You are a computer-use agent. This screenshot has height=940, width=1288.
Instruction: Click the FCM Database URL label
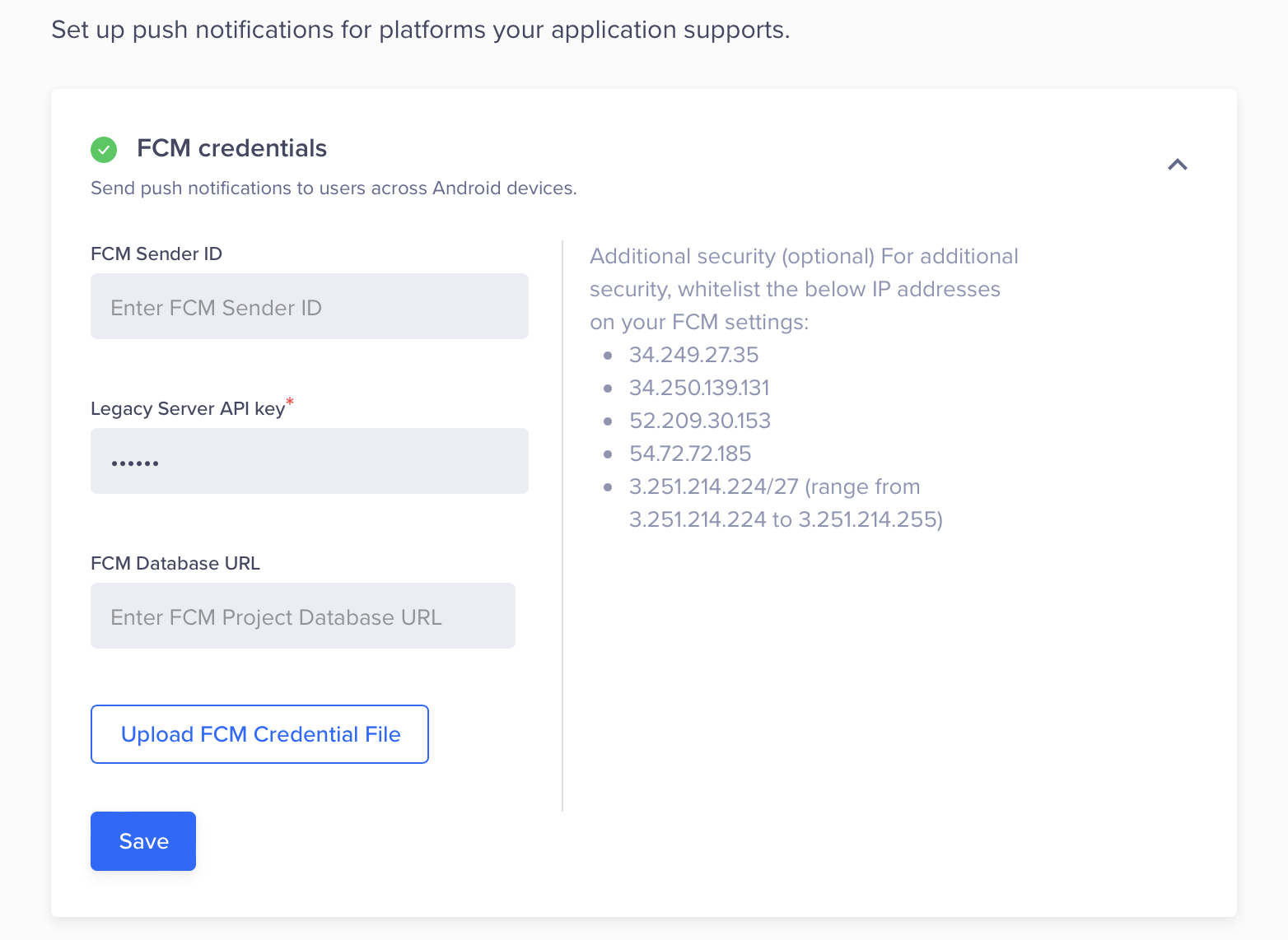click(175, 563)
